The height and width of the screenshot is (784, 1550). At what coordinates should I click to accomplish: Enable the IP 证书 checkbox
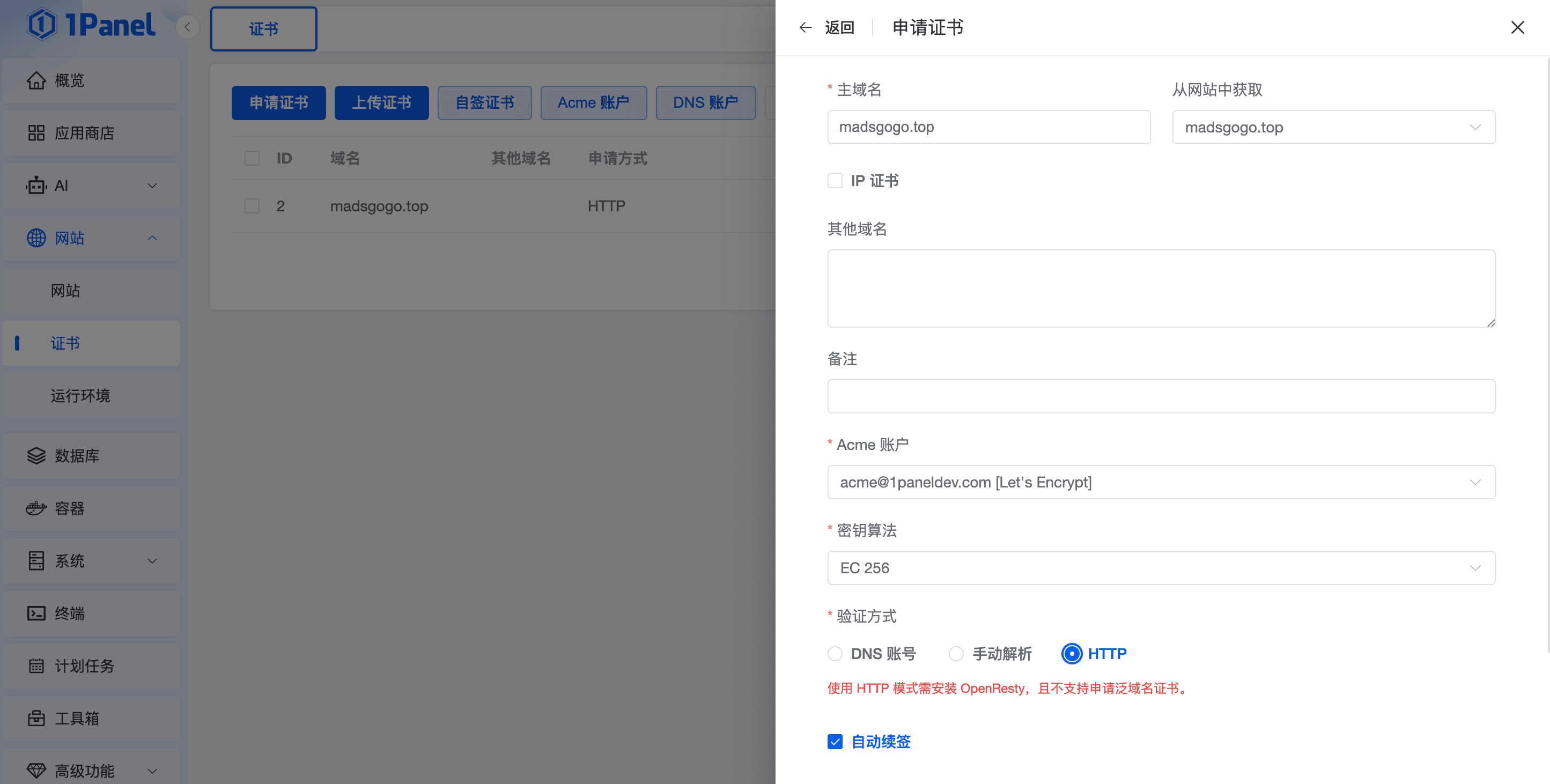[x=835, y=181]
